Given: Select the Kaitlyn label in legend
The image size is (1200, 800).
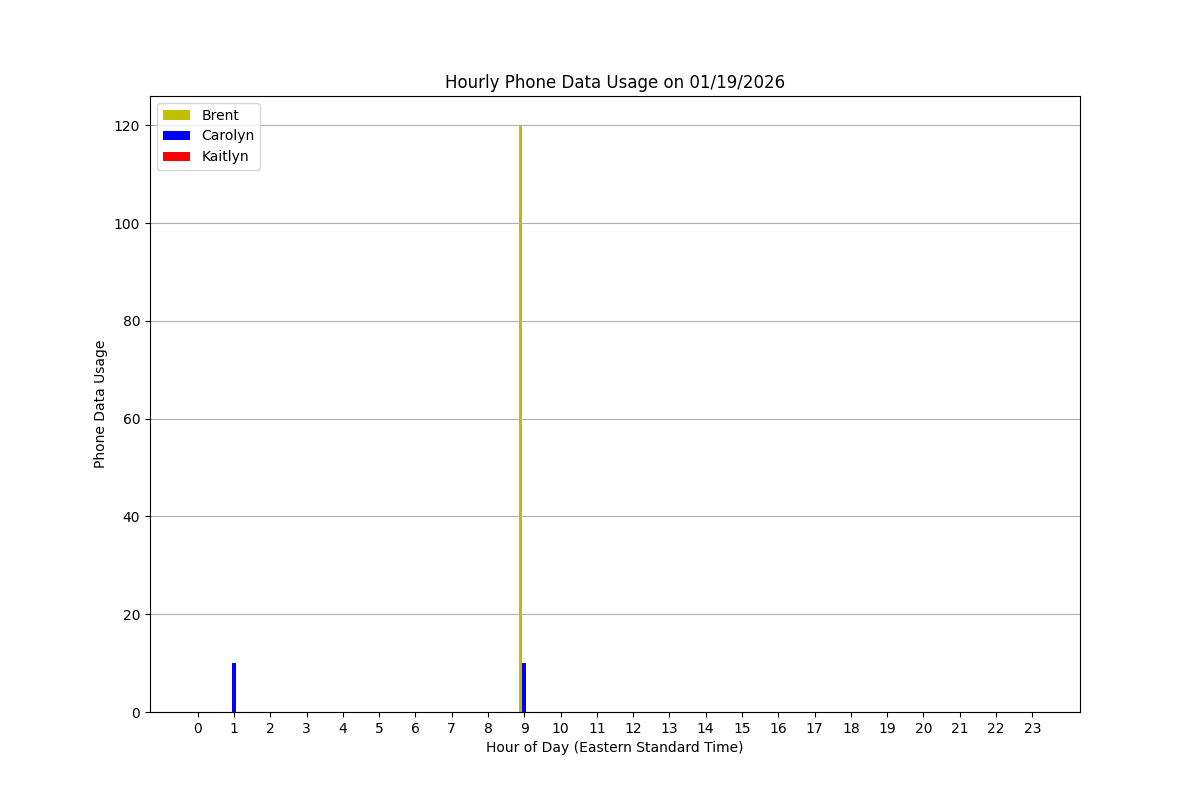Looking at the screenshot, I should (225, 156).
